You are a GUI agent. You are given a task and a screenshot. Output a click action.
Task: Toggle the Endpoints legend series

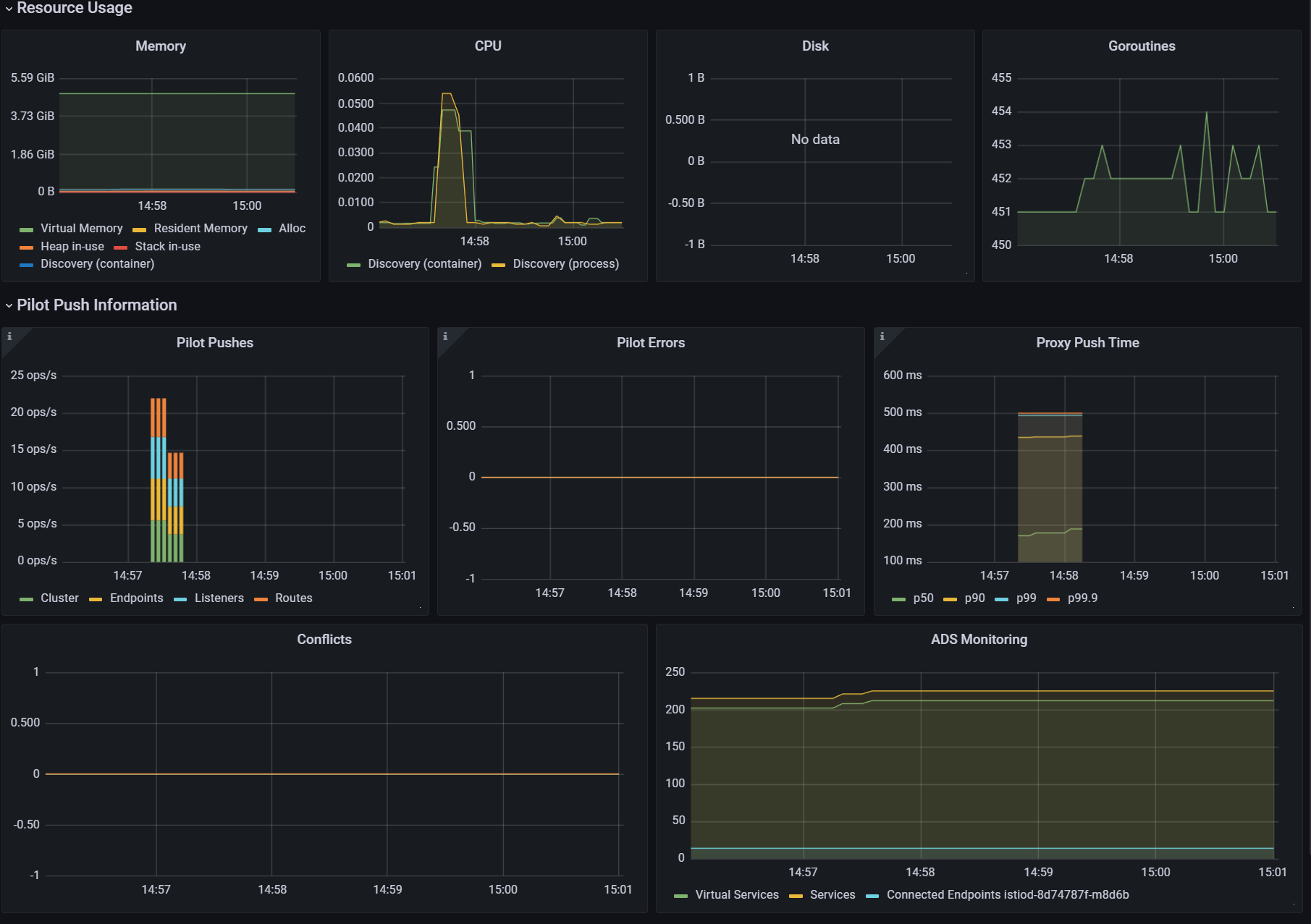point(137,598)
